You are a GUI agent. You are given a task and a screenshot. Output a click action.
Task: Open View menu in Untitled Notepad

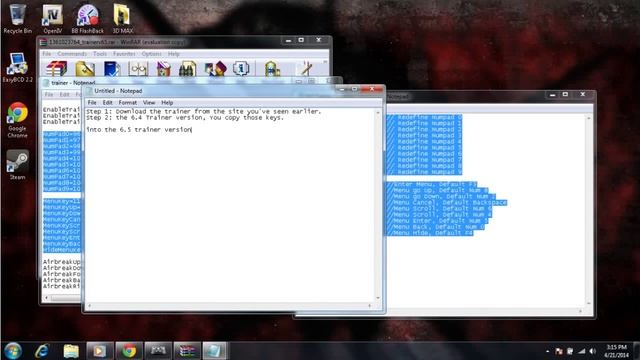click(149, 102)
